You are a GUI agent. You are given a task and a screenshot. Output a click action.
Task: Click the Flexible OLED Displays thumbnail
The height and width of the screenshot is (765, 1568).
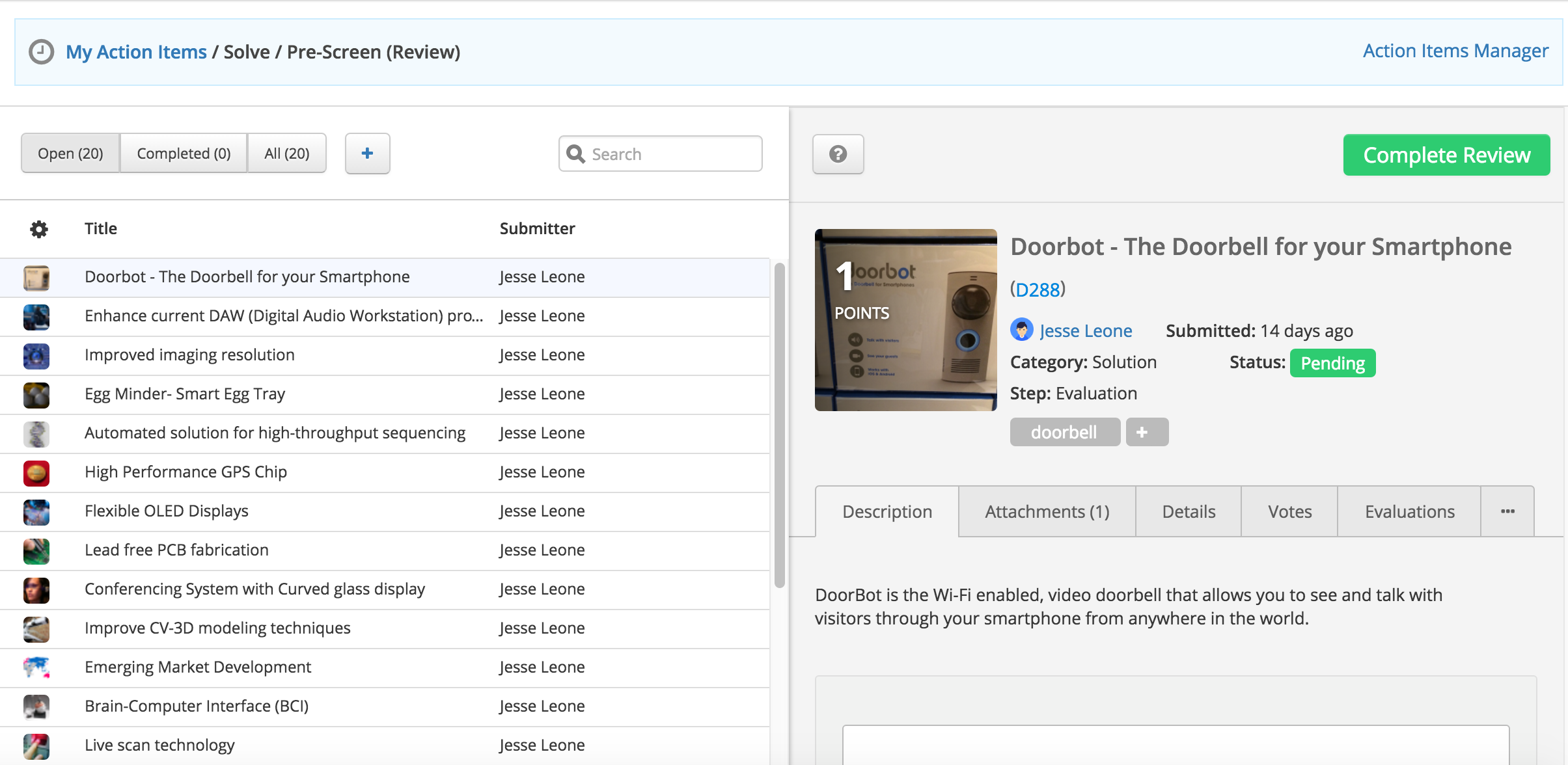point(36,512)
